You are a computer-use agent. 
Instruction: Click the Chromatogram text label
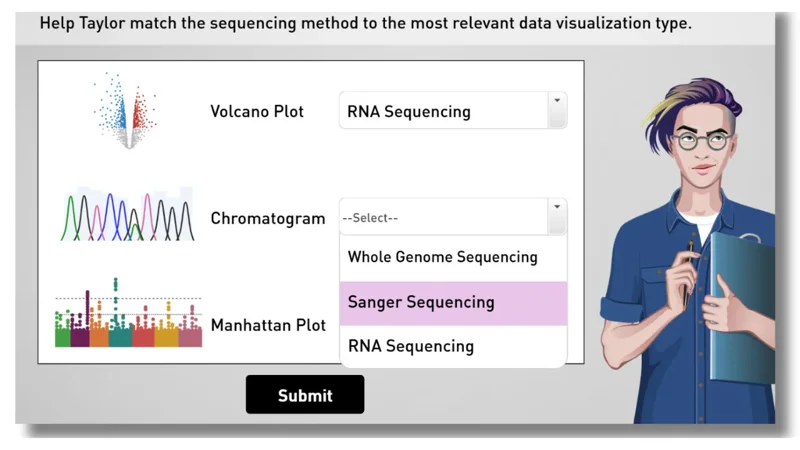pyautogui.click(x=268, y=218)
